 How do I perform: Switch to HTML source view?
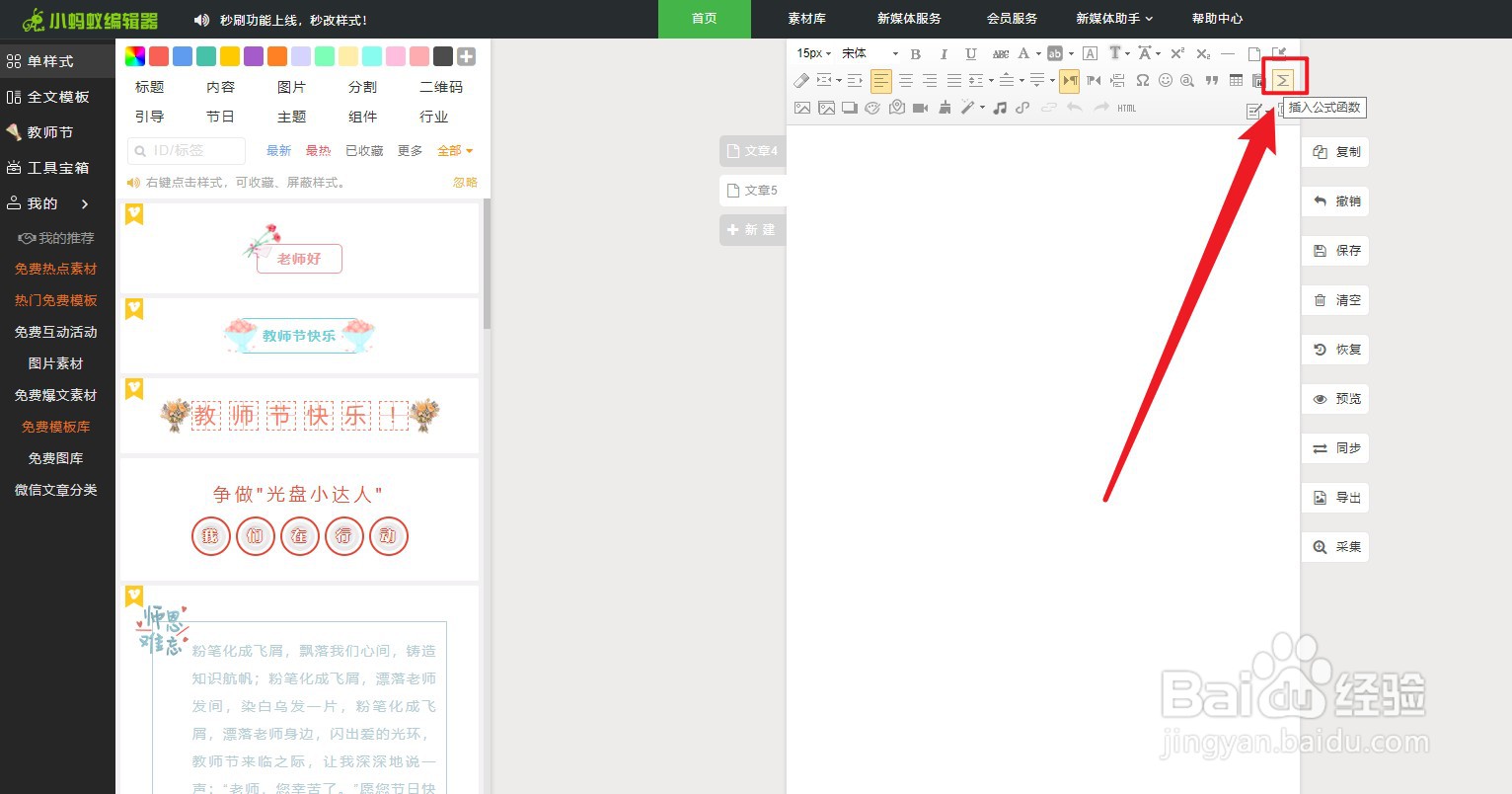1126,107
